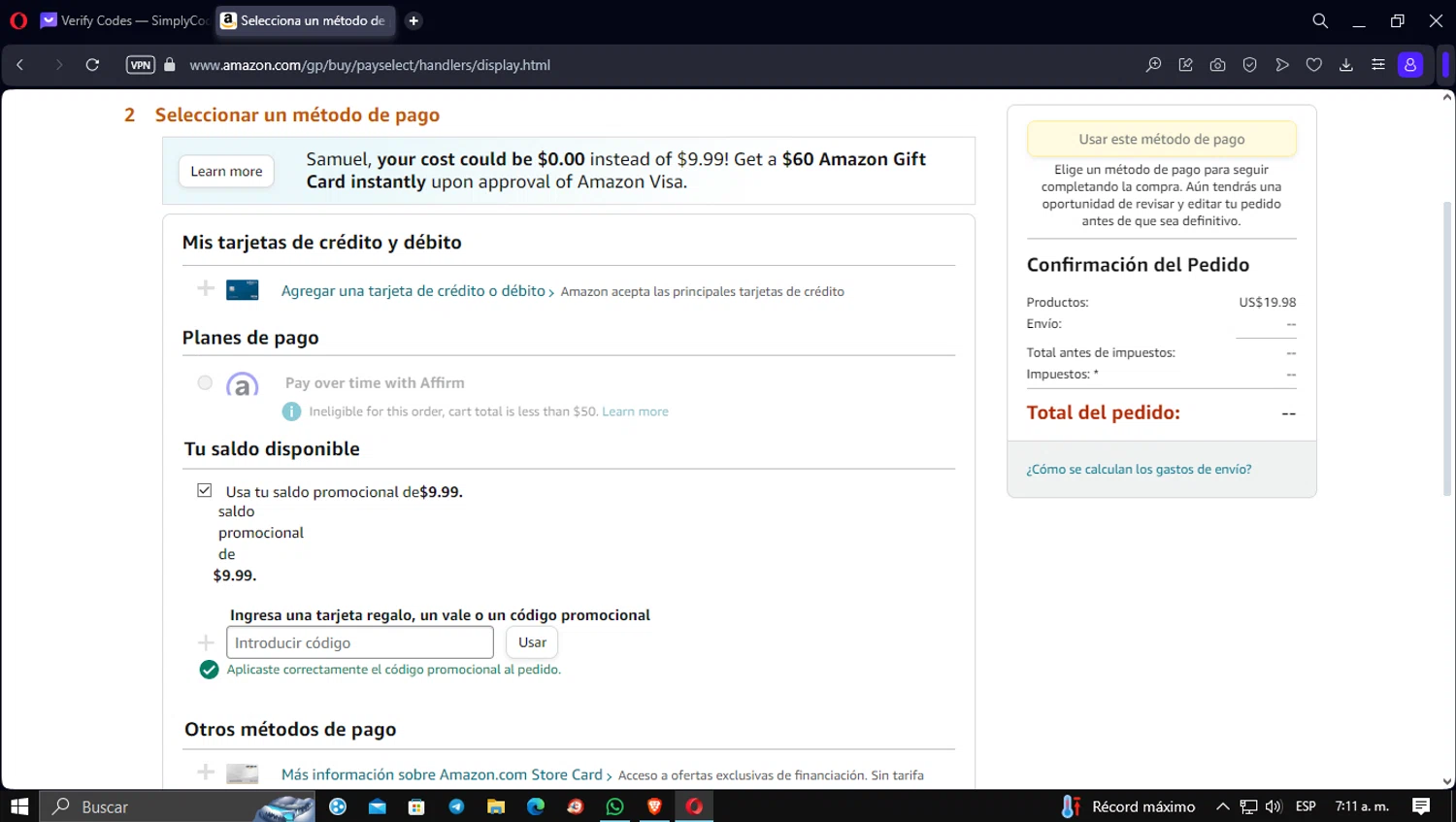This screenshot has width=1456, height=822.
Task: Reload the Amazon payment page
Action: point(92,65)
